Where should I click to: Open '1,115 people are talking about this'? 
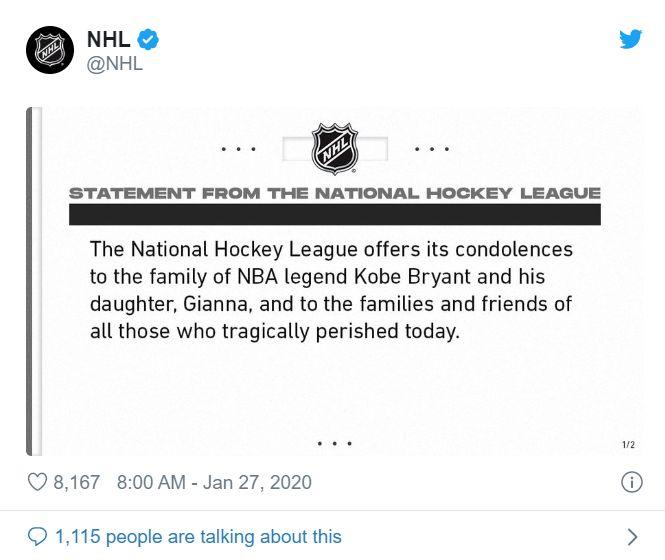point(198,537)
